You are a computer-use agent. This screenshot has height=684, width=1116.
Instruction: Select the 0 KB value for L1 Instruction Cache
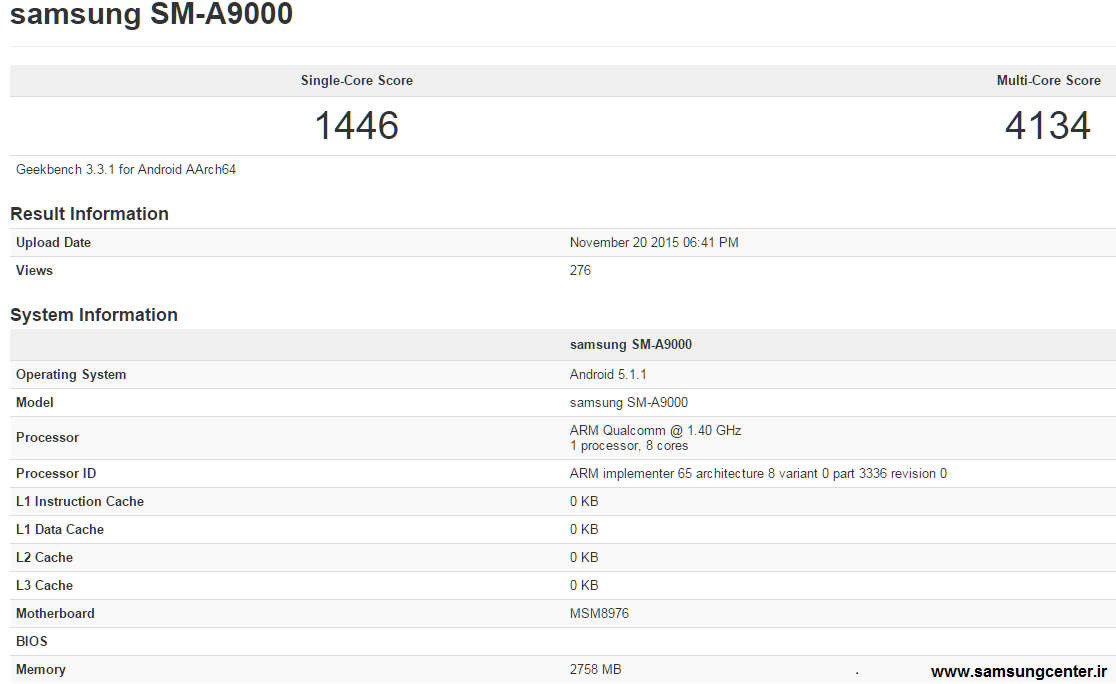(x=584, y=502)
